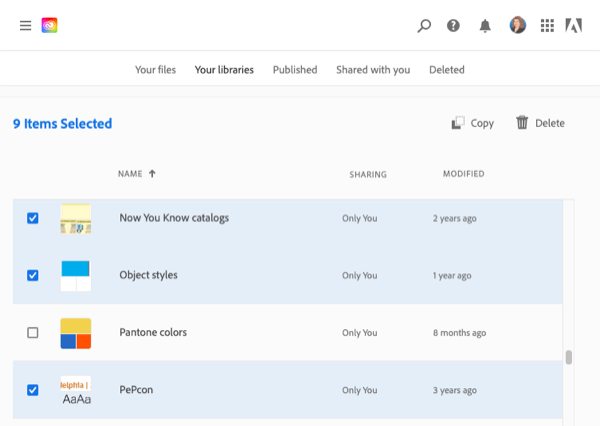Open the Now You Know catalogs thumbnail
This screenshot has height=426, width=600.
tap(76, 219)
